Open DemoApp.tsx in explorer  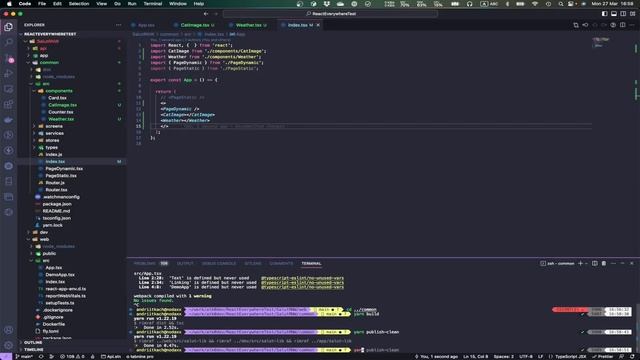click(x=60, y=275)
